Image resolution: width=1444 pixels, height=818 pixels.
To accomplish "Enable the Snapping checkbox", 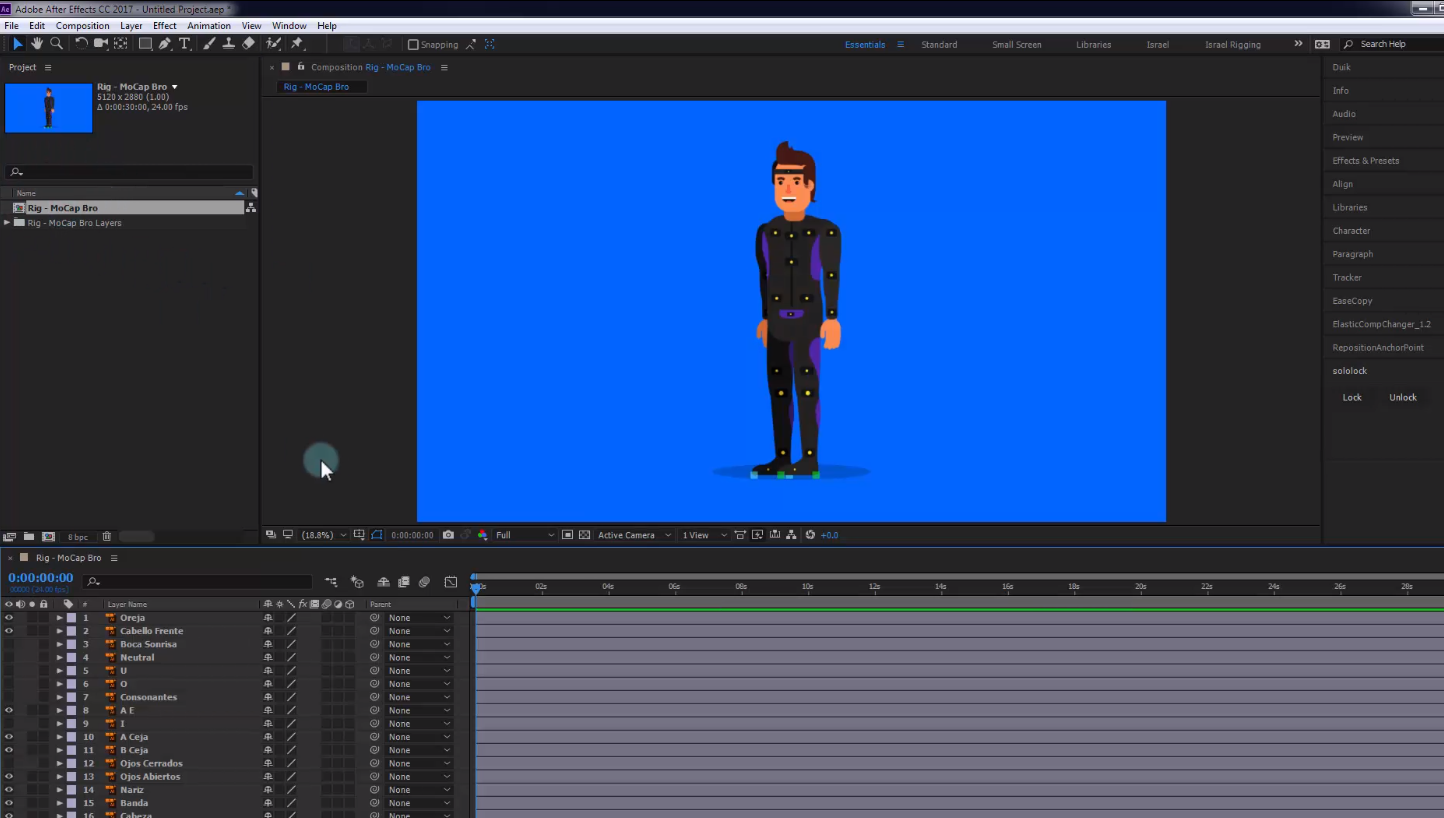I will (412, 43).
